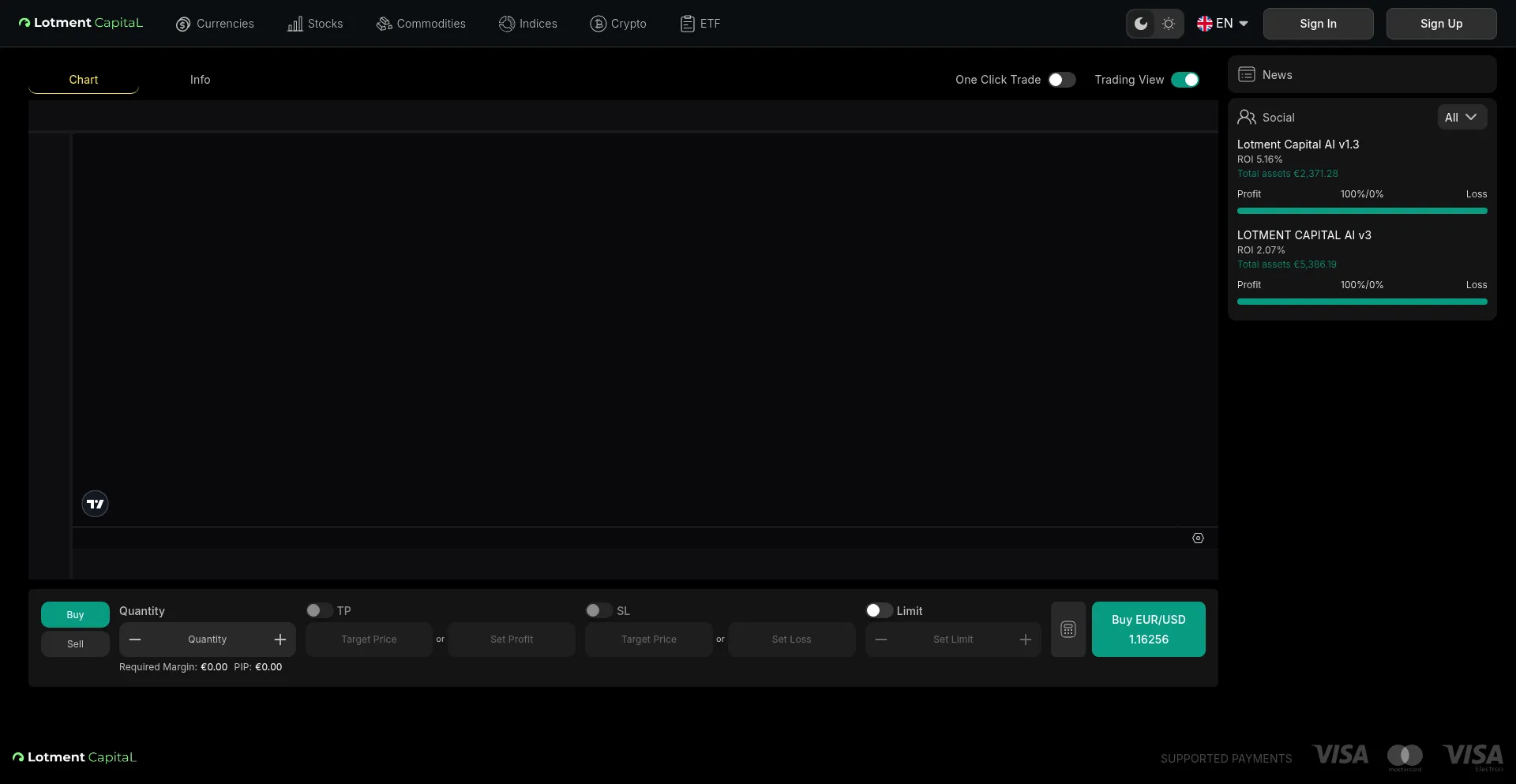Screen dimensions: 1516x784
Task: Open the EN language dropdown
Action: coord(1222,24)
